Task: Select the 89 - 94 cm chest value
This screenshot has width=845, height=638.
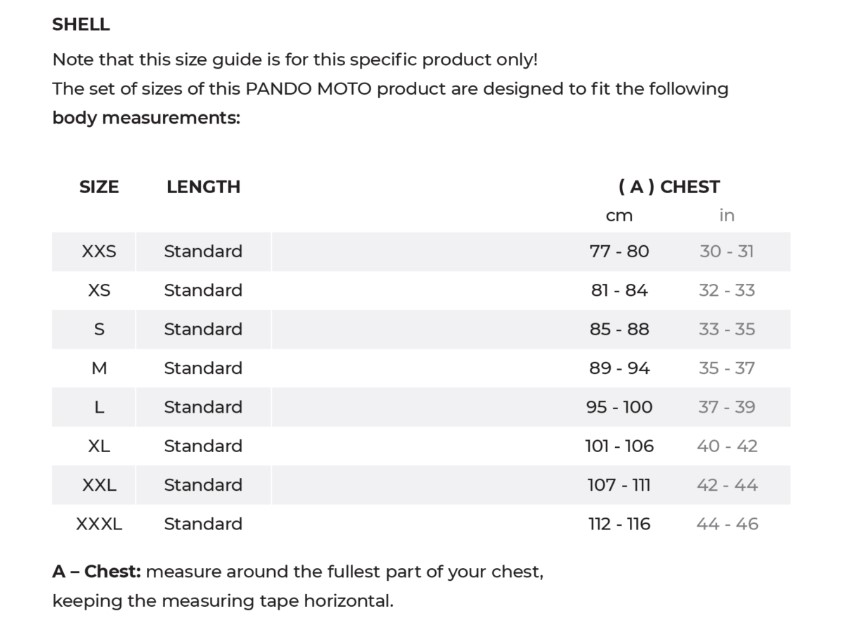Action: pos(619,368)
